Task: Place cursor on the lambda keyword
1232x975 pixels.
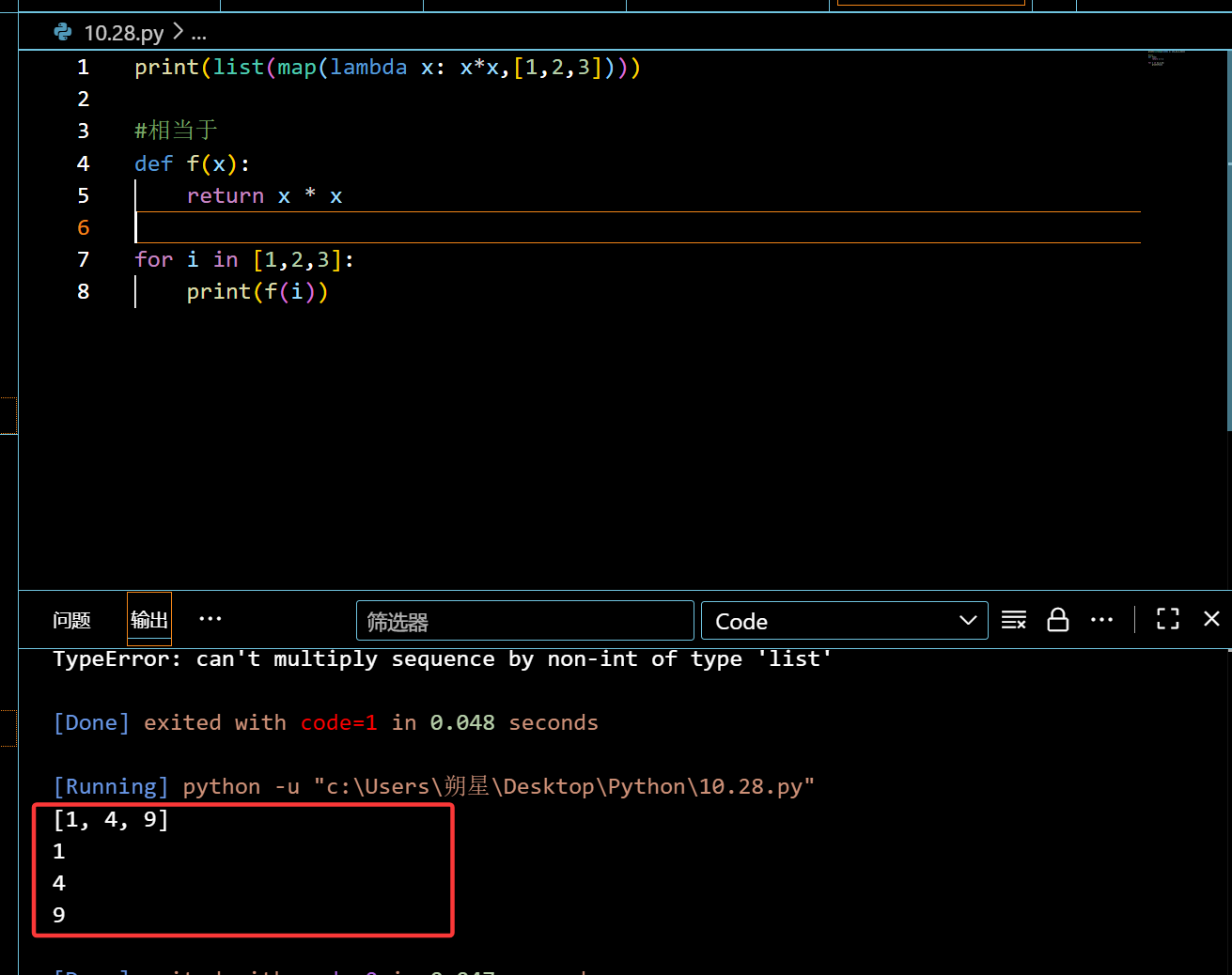Action: [368, 68]
